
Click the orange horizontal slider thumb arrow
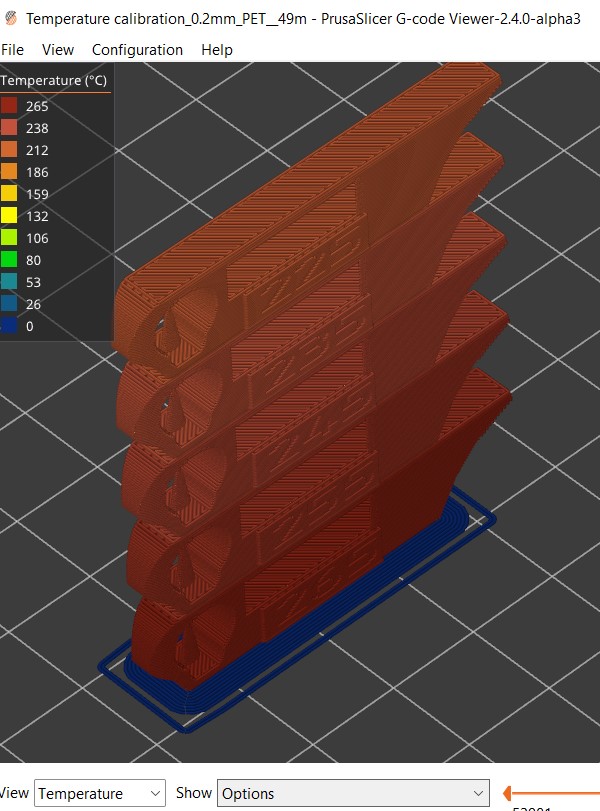[508, 793]
